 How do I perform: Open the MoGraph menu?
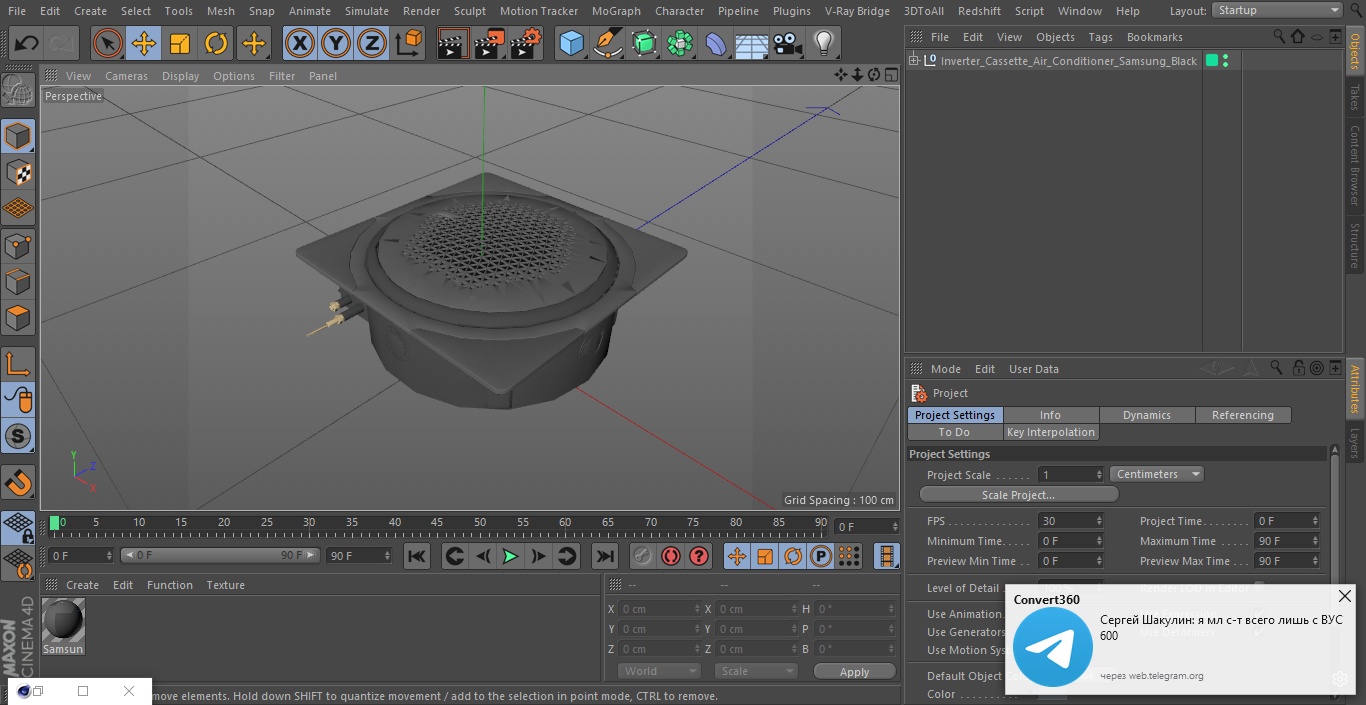click(616, 11)
